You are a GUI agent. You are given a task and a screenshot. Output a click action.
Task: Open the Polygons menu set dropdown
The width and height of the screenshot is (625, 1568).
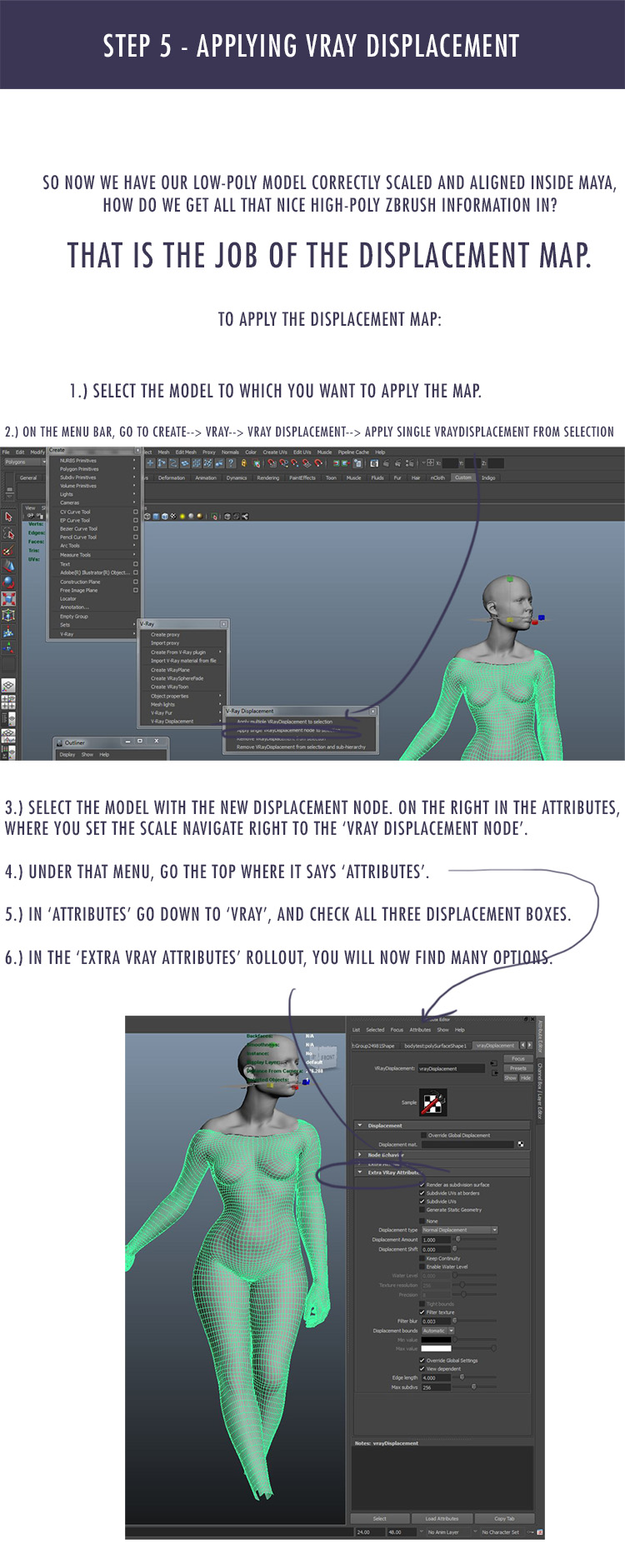click(x=25, y=462)
